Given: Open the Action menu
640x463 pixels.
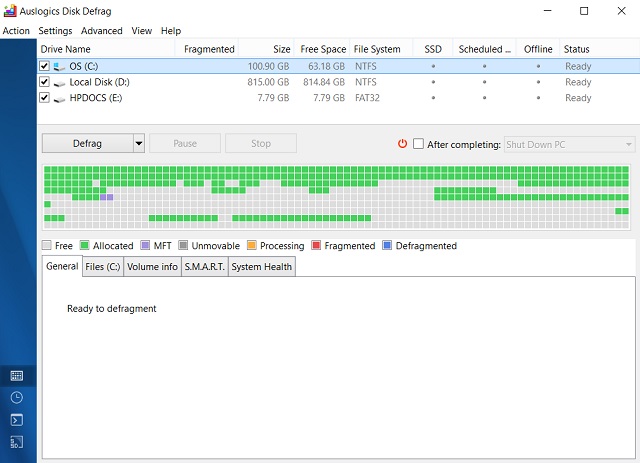Looking at the screenshot, I should (x=16, y=31).
